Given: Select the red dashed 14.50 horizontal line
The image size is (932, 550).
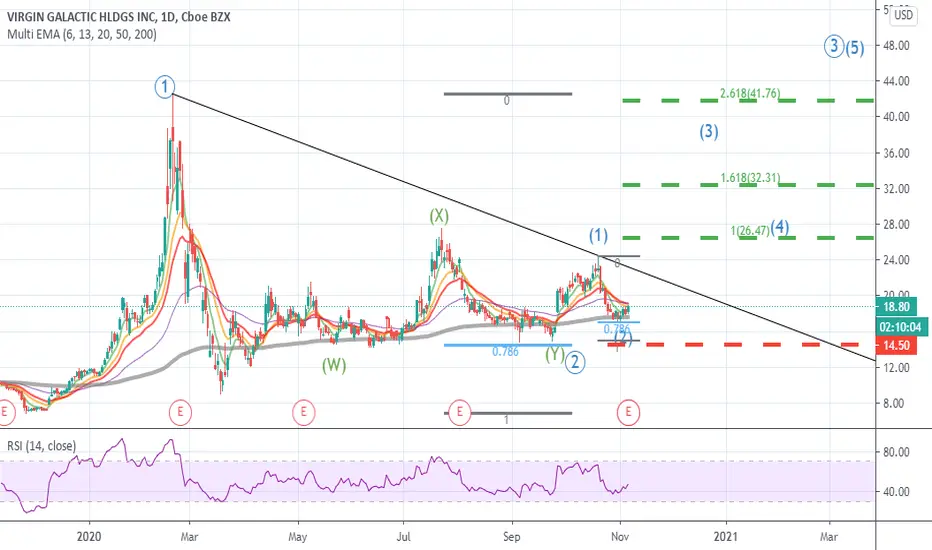Looking at the screenshot, I should tap(733, 344).
